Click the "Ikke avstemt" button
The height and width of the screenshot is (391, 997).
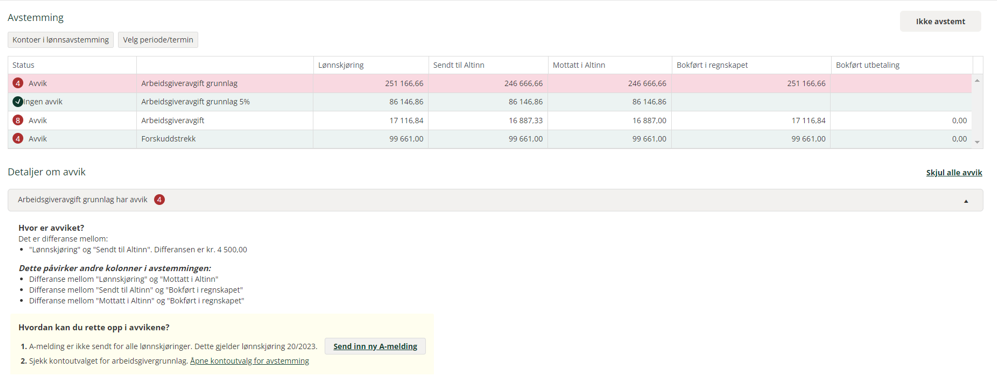[x=940, y=22]
